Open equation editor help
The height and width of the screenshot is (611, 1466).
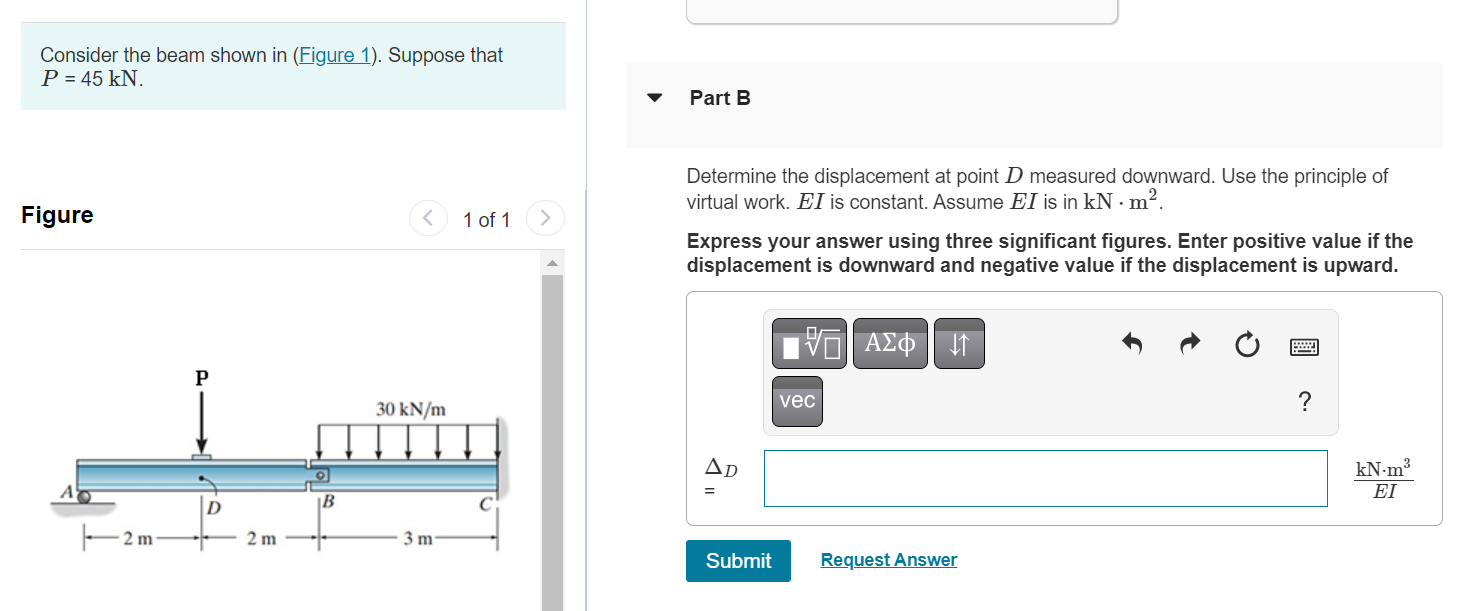point(1304,401)
